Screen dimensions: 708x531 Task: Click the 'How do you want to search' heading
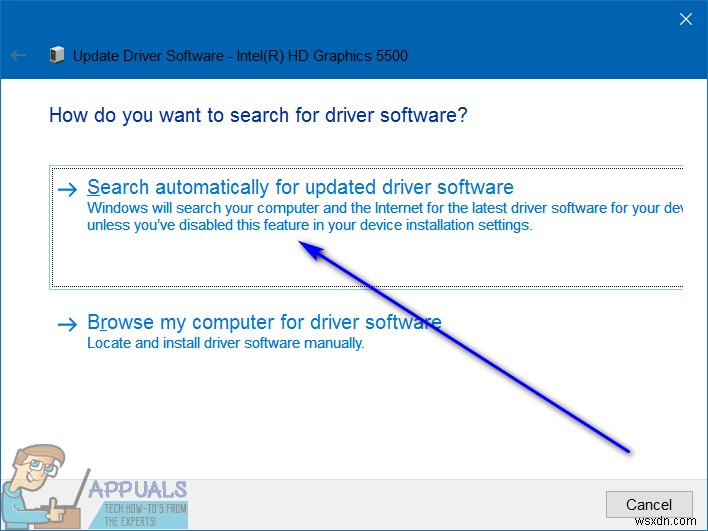[258, 115]
